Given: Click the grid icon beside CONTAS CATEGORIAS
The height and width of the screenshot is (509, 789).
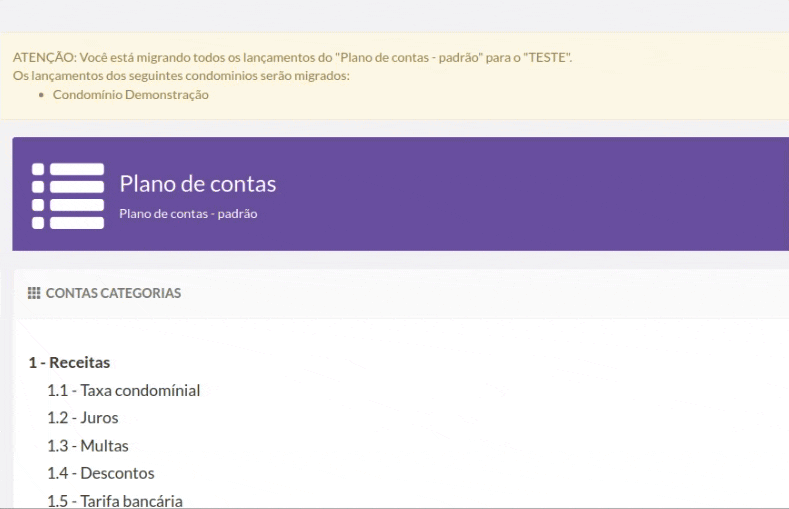Looking at the screenshot, I should (x=34, y=293).
